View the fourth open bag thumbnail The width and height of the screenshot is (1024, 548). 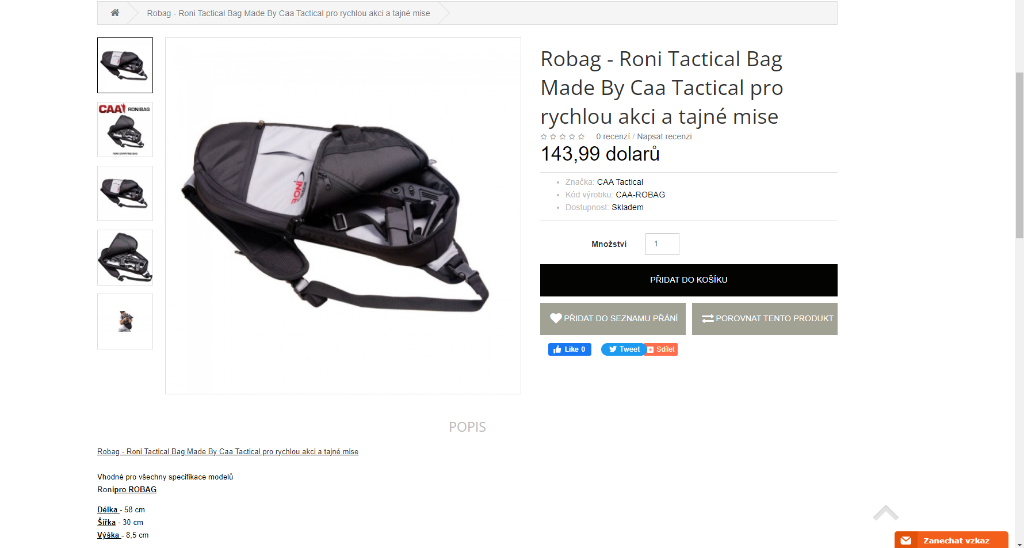(x=125, y=257)
